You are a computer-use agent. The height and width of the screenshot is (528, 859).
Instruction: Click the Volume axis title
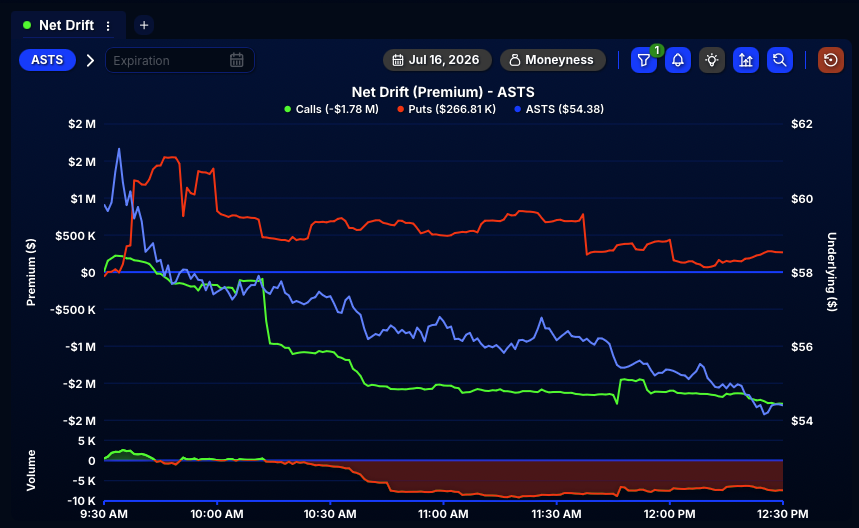[x=31, y=470]
